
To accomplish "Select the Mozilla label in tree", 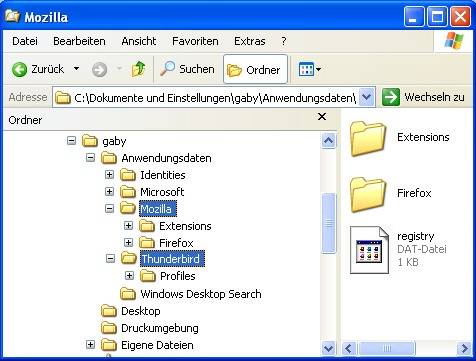I will 158,209.
